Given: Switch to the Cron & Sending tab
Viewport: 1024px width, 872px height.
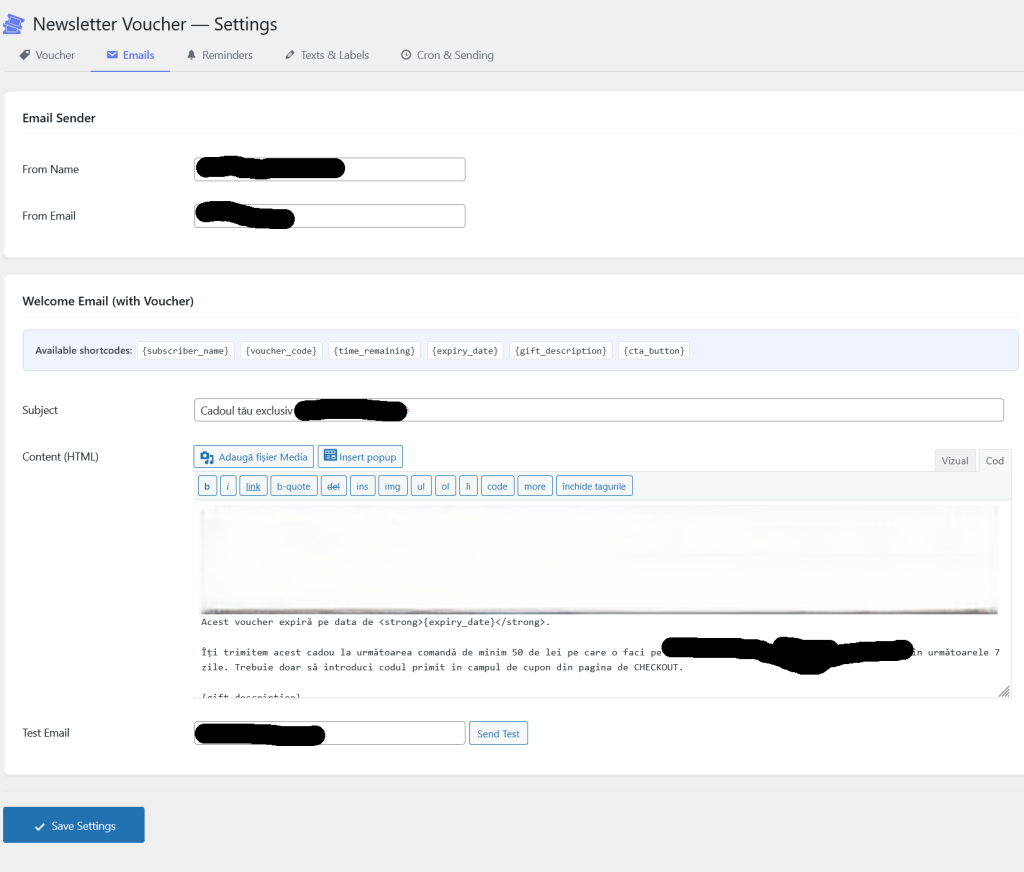Looking at the screenshot, I should [447, 55].
